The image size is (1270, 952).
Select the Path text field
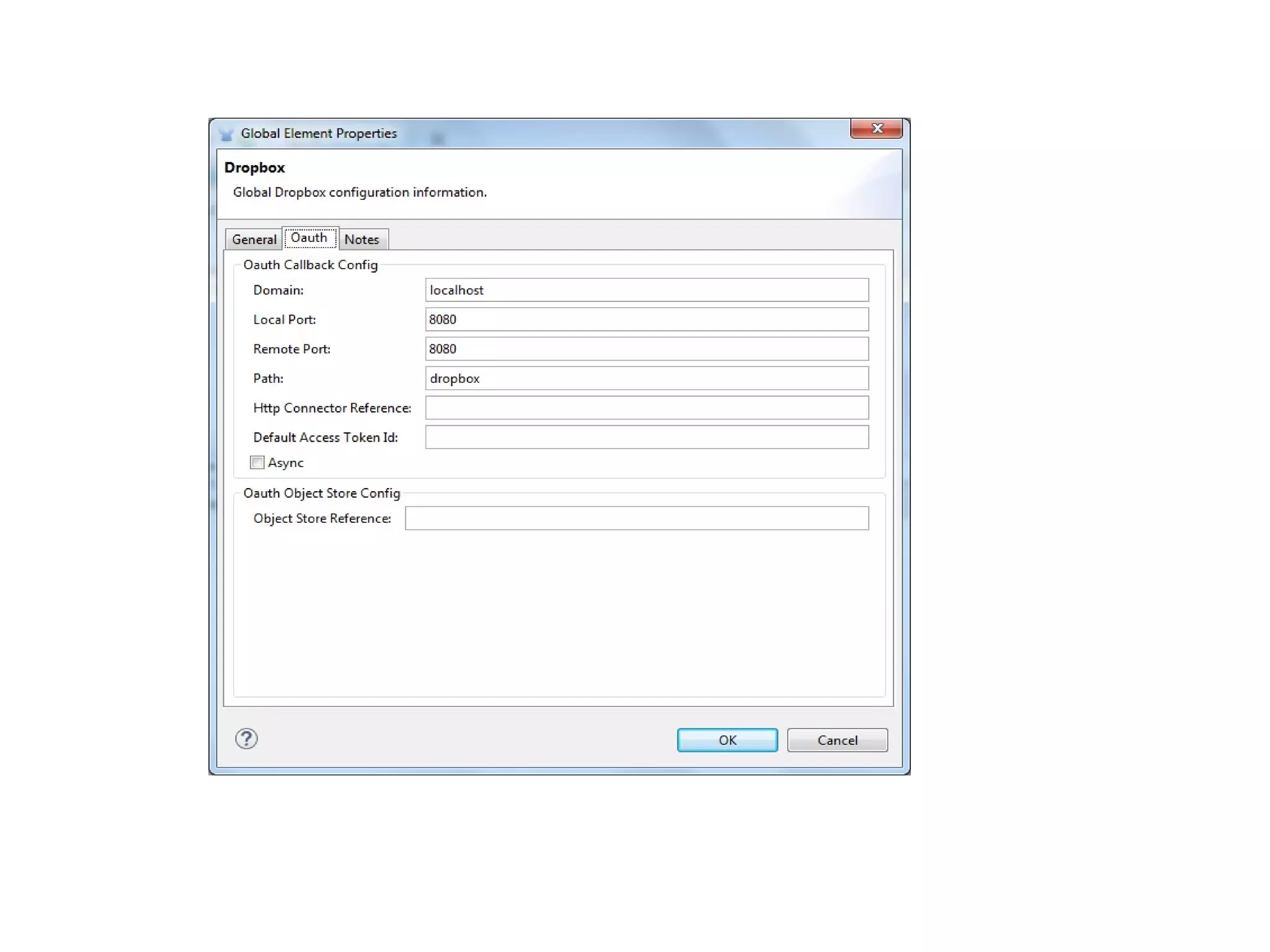pyautogui.click(x=647, y=378)
